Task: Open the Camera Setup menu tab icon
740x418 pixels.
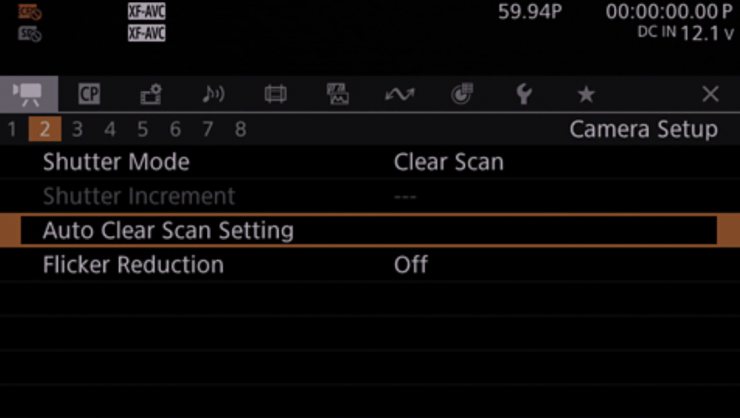Action: (x=28, y=93)
